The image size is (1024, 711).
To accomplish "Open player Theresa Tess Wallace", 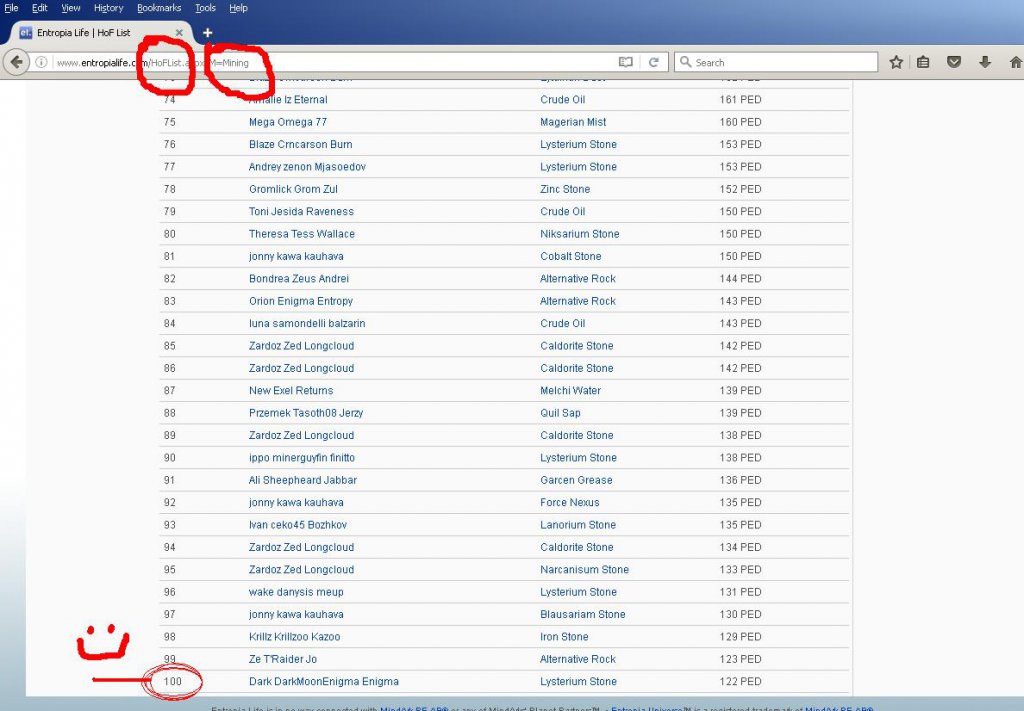I will 302,234.
